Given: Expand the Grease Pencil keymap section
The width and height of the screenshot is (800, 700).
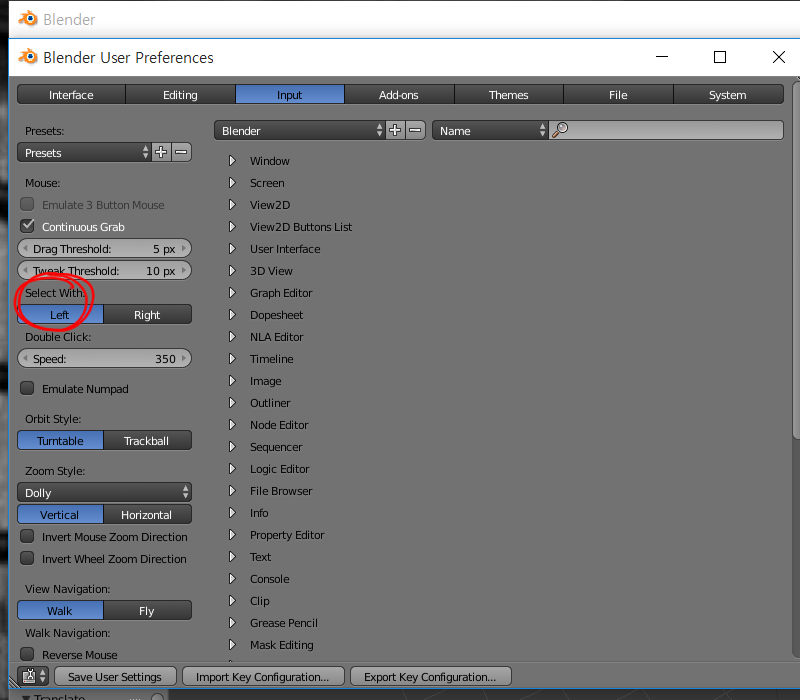Looking at the screenshot, I should click(232, 622).
